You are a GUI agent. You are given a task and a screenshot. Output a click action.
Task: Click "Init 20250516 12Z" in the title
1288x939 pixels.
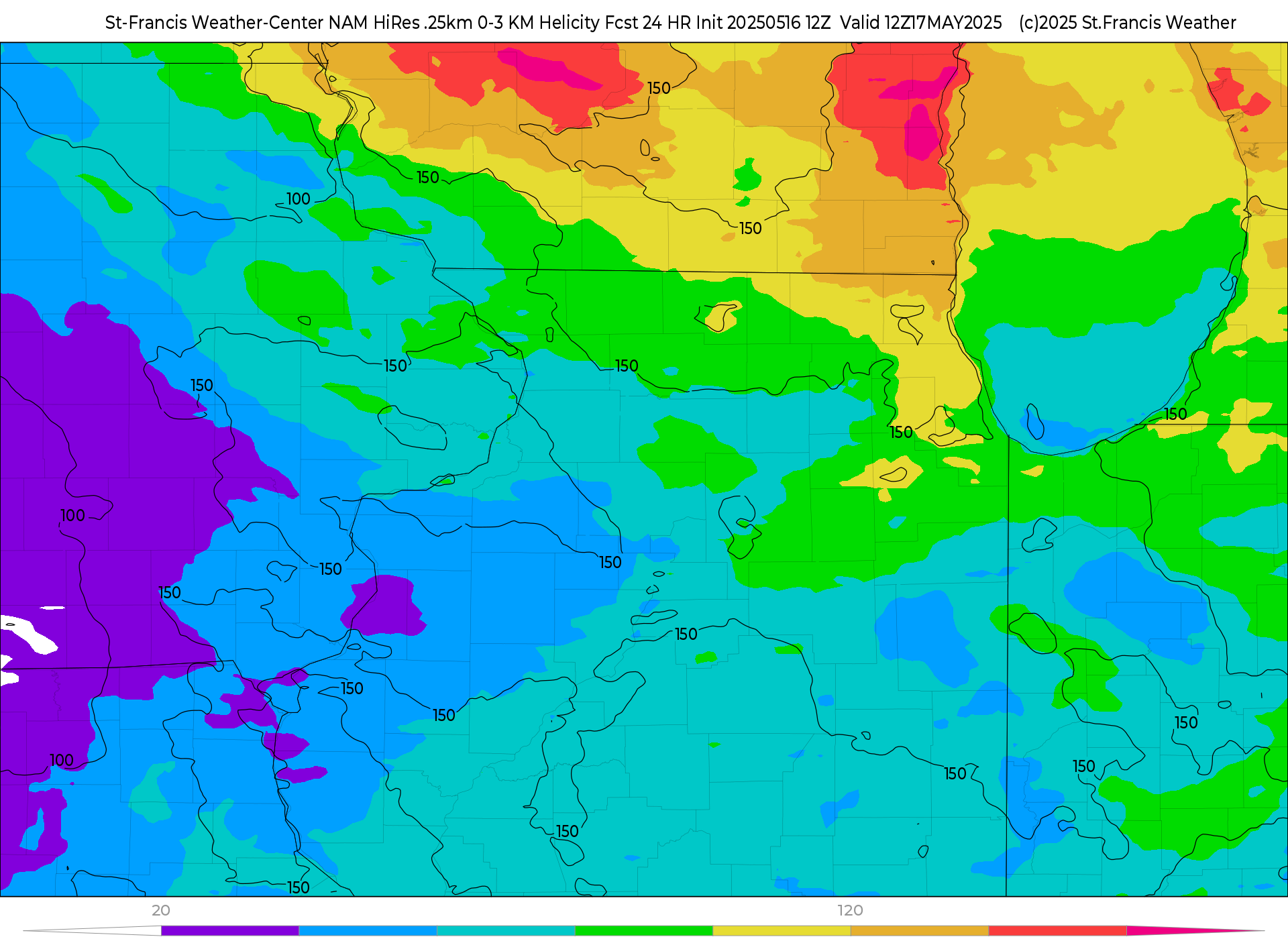pyautogui.click(x=763, y=23)
